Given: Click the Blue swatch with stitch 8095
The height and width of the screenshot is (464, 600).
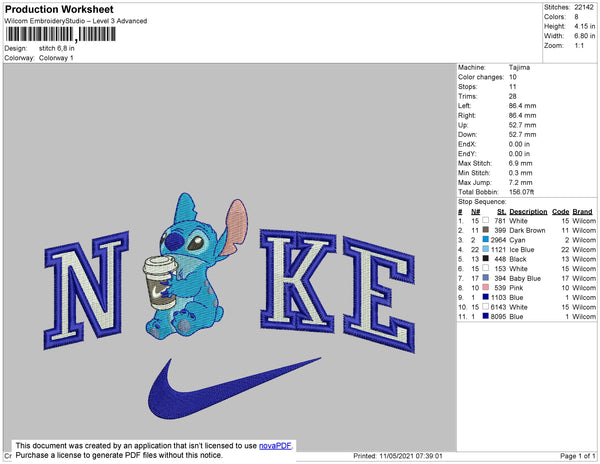Looking at the screenshot, I should click(x=486, y=316).
